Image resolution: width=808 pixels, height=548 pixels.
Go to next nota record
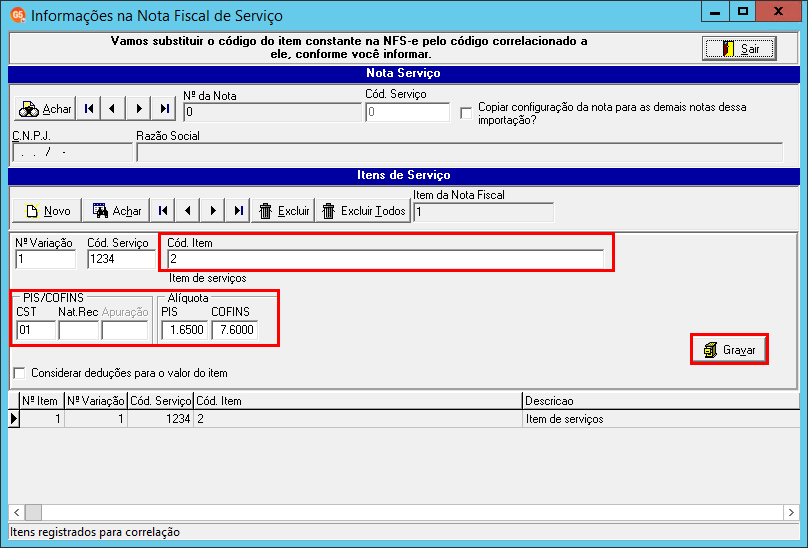(x=138, y=109)
